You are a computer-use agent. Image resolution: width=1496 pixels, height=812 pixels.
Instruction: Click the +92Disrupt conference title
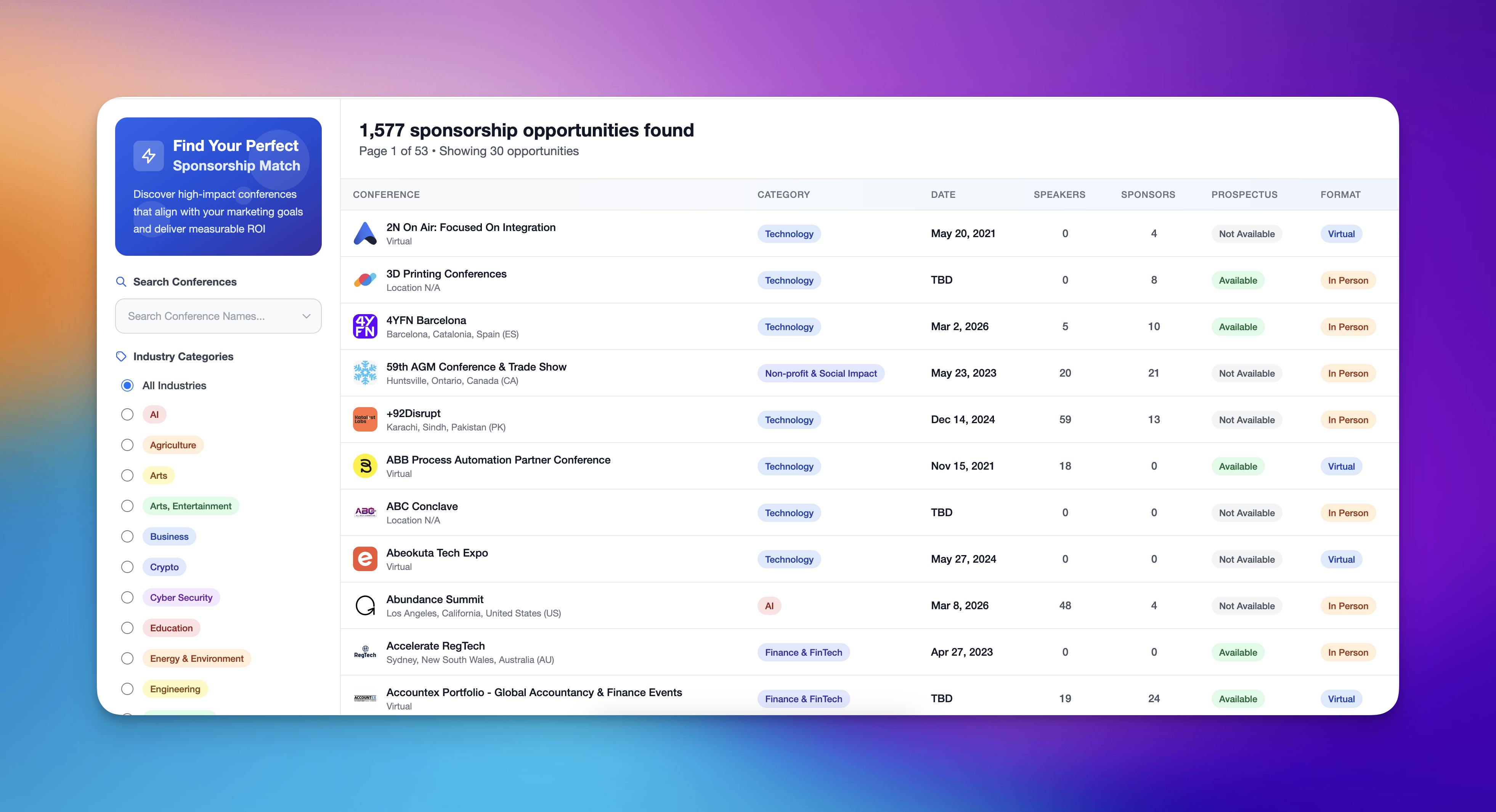[x=413, y=413]
